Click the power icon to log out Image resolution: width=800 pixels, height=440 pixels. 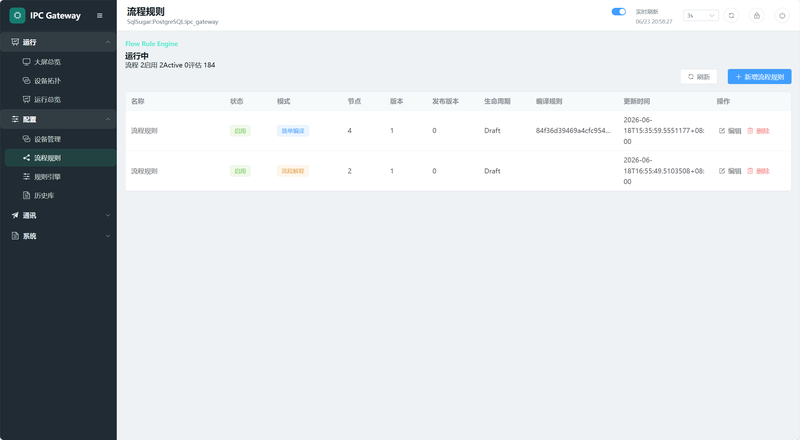[x=782, y=15]
